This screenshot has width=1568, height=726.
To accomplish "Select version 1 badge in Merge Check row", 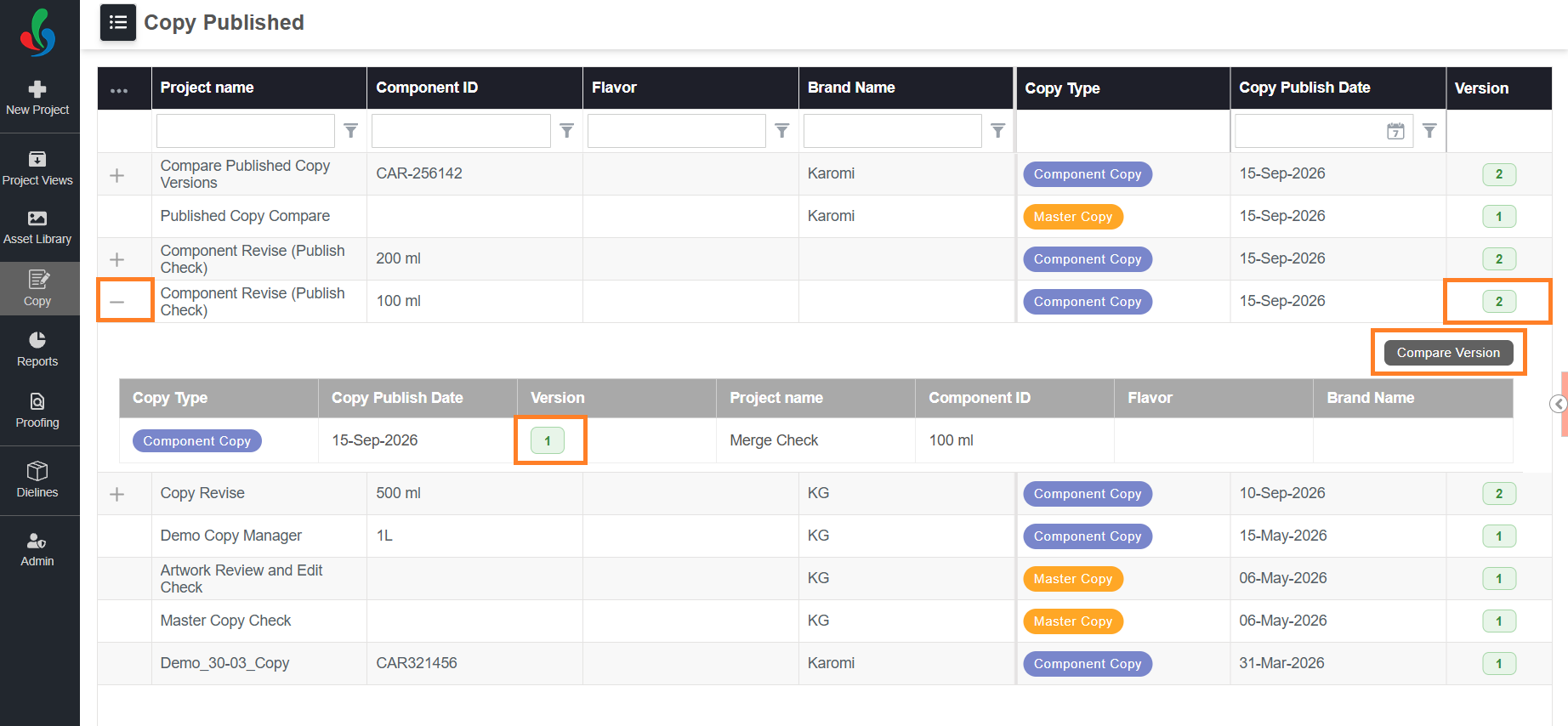I will pos(548,440).
